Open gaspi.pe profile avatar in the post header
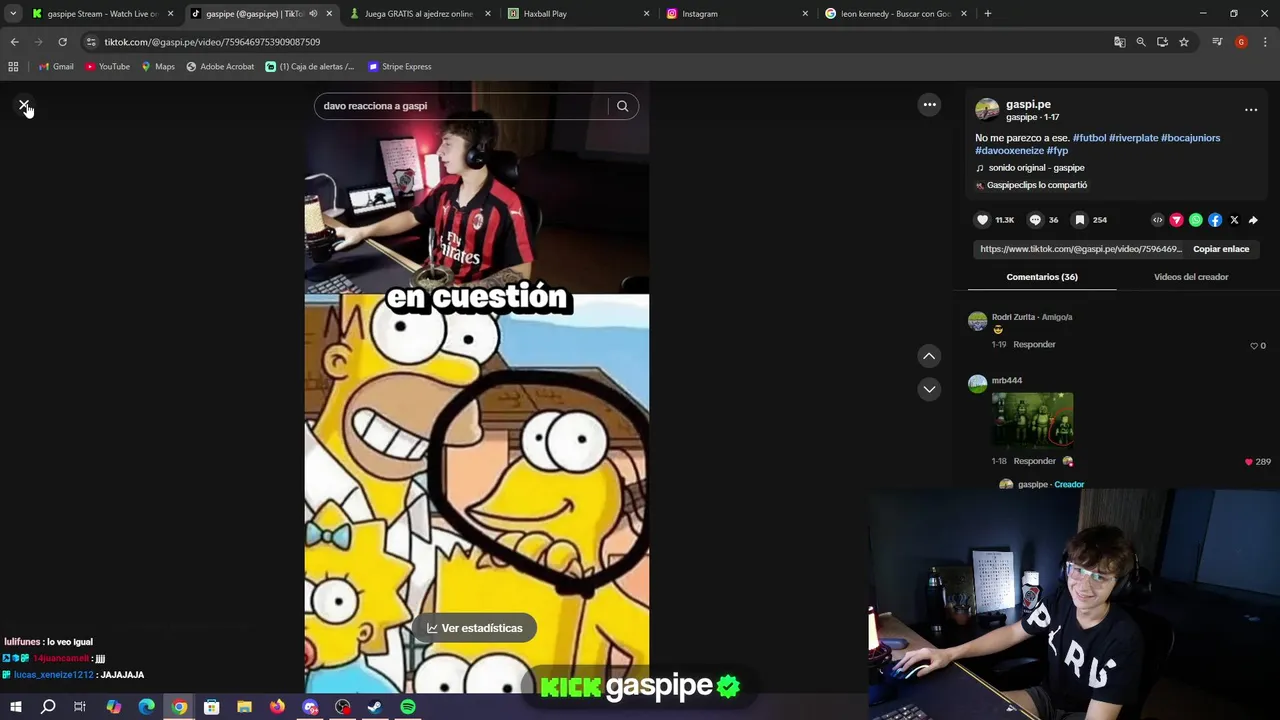Screen dimensions: 1280x720 987,110
